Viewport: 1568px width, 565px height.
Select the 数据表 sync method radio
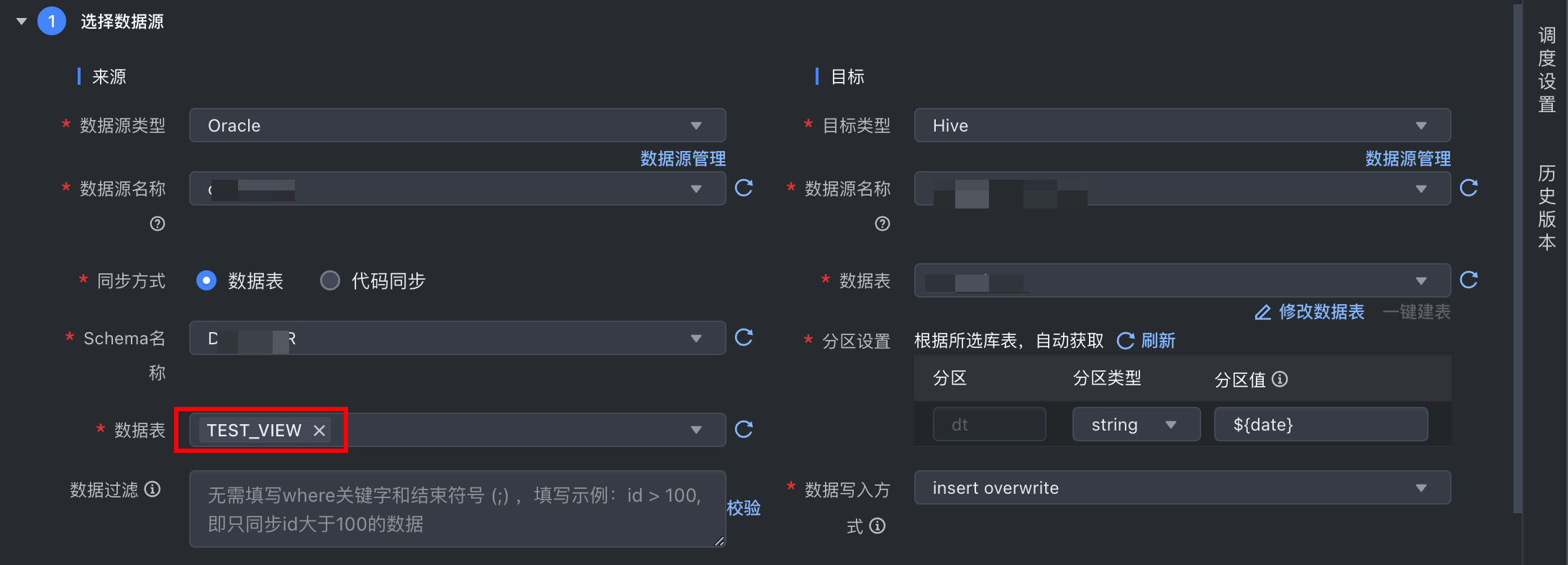tap(206, 280)
